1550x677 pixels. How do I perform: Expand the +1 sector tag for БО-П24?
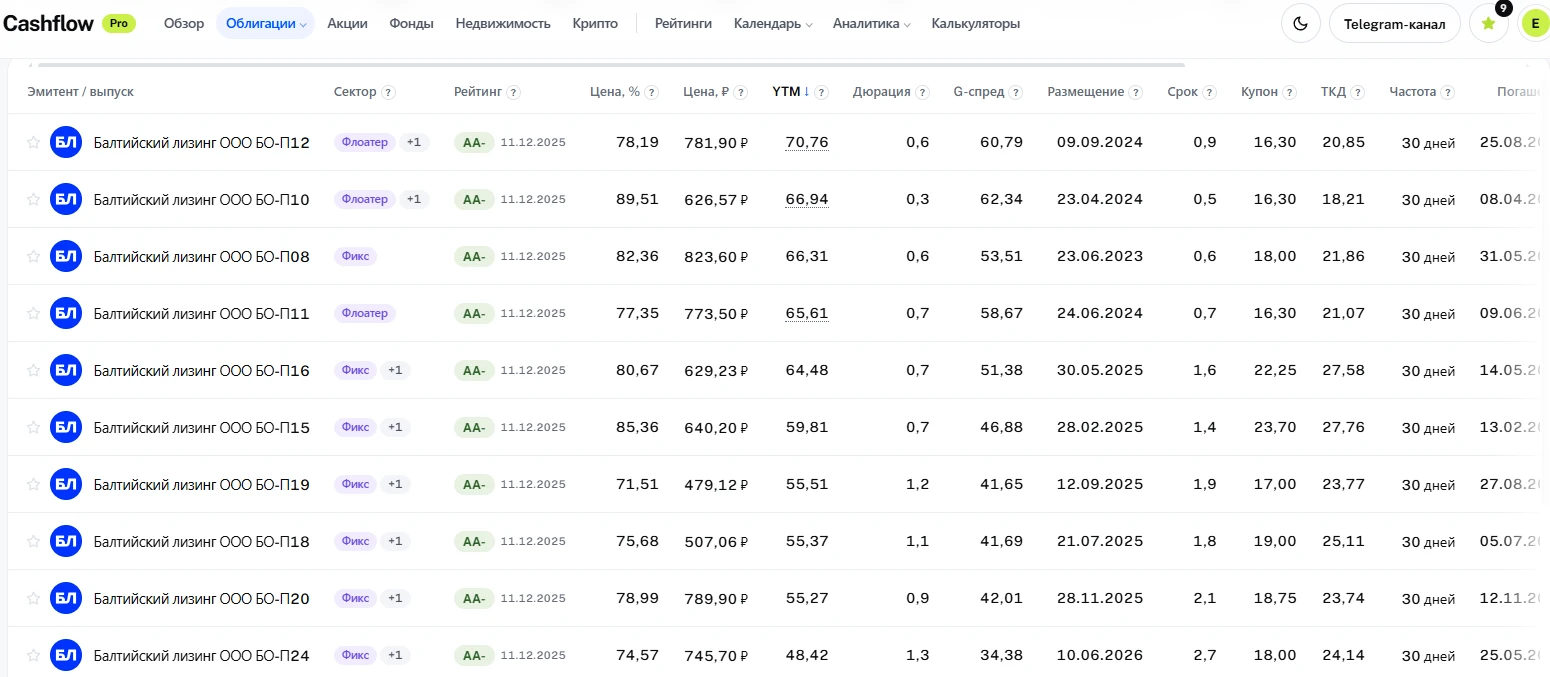395,655
